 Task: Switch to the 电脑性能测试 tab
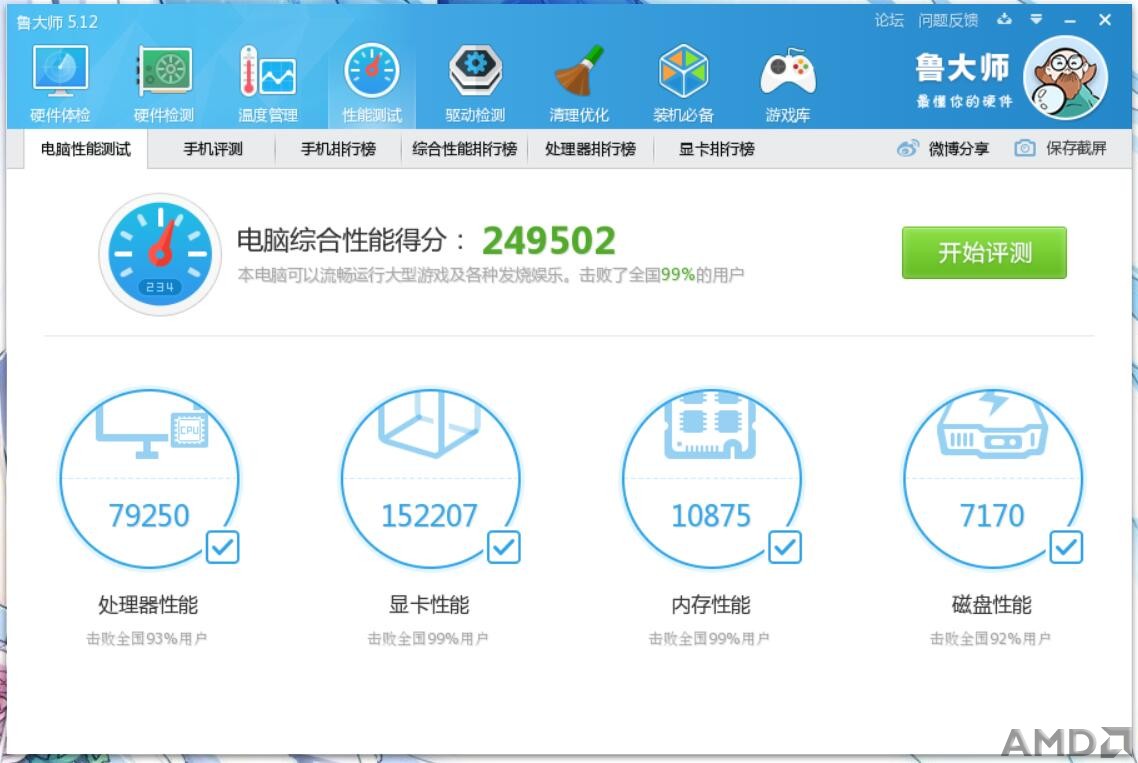point(86,150)
